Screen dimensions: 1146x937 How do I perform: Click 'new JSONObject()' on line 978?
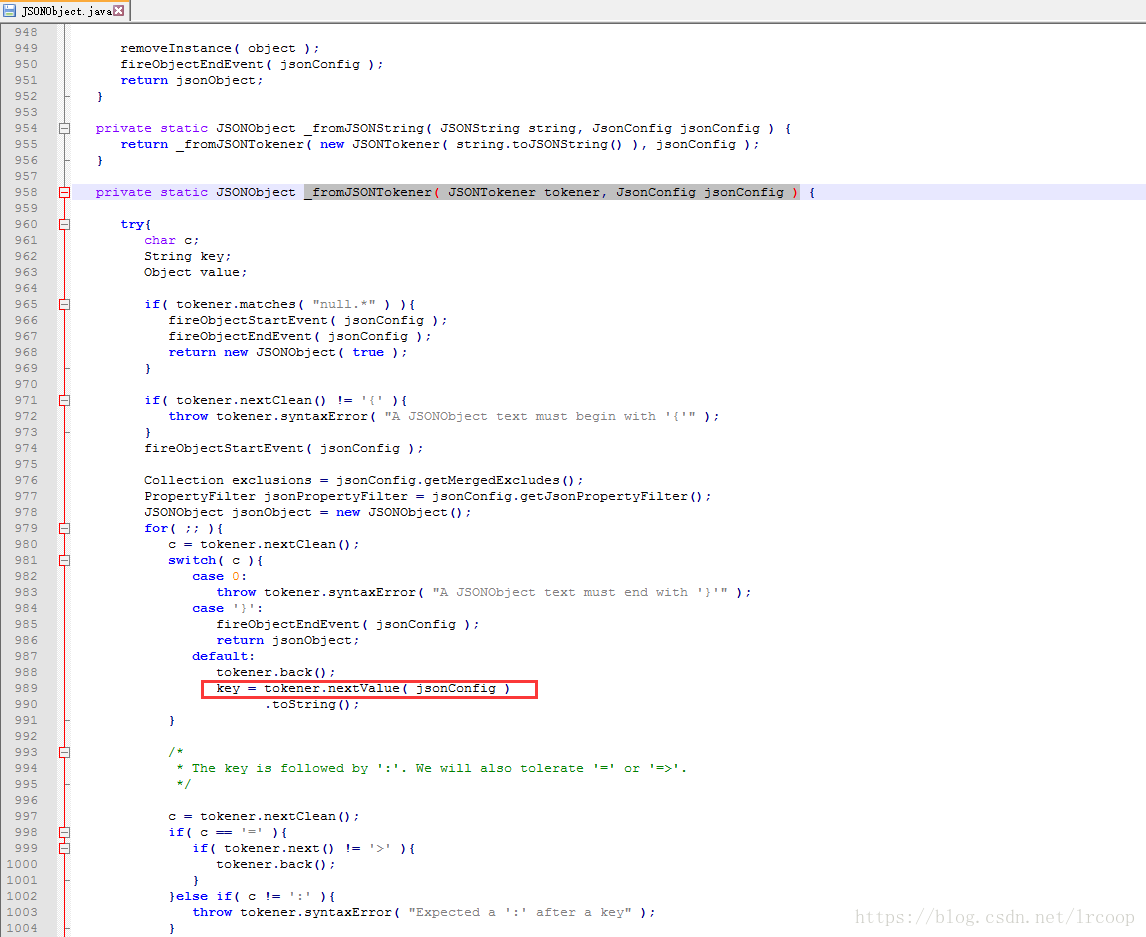400,512
